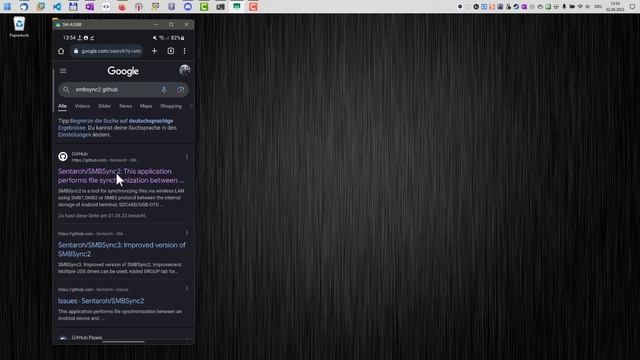The width and height of the screenshot is (640, 360).
Task: Open the tab switcher counter
Action: (171, 51)
